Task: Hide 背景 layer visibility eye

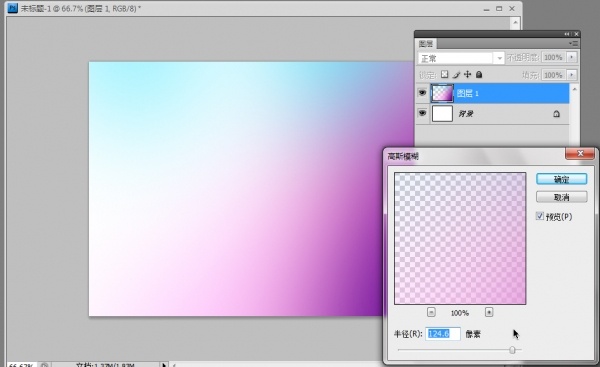Action: [422, 113]
